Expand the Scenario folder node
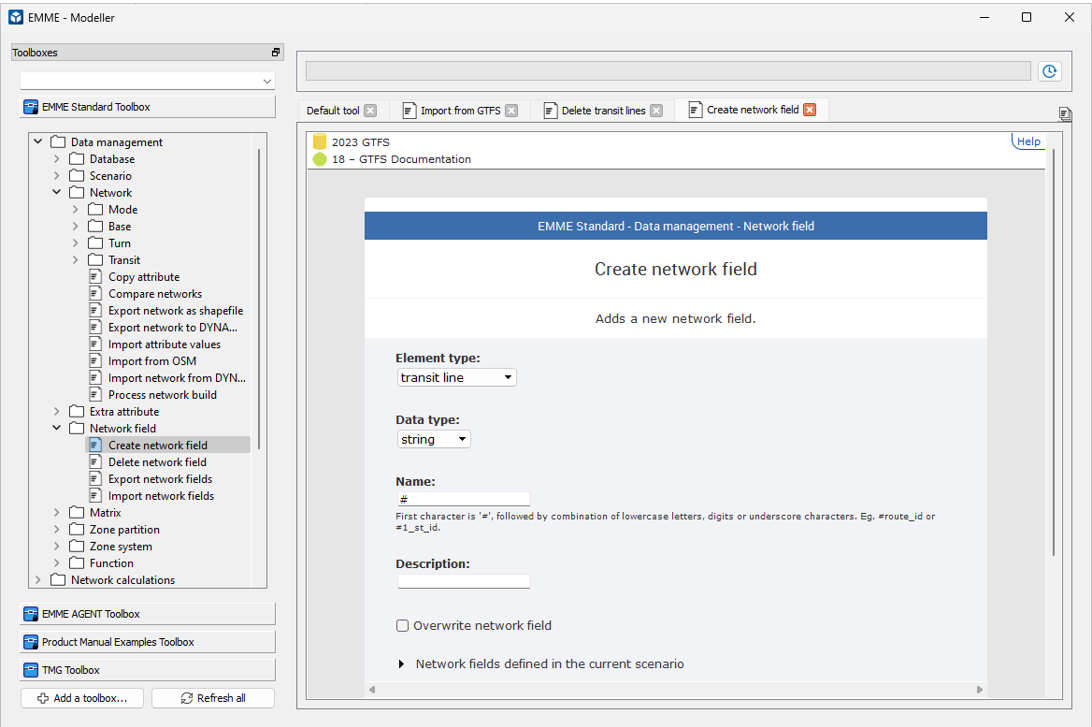 57,175
